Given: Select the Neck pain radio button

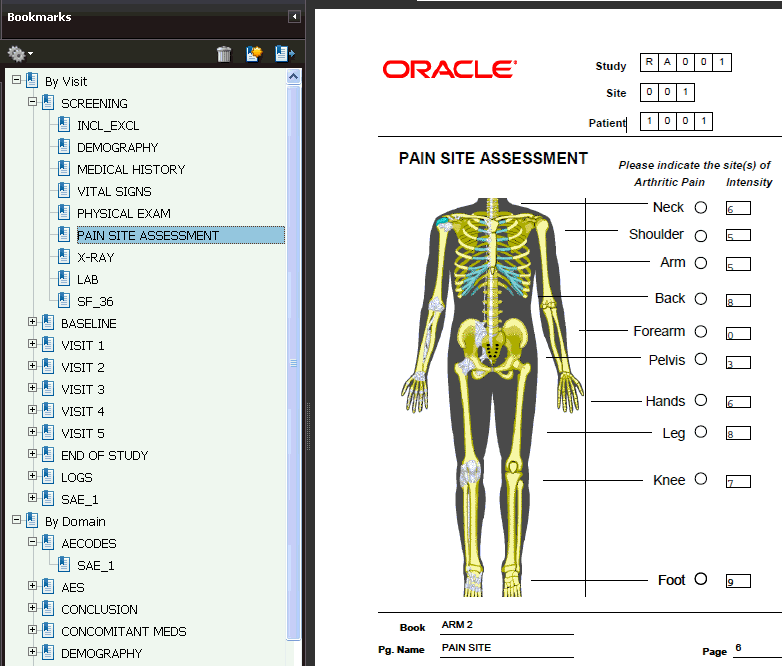Looking at the screenshot, I should click(x=701, y=207).
